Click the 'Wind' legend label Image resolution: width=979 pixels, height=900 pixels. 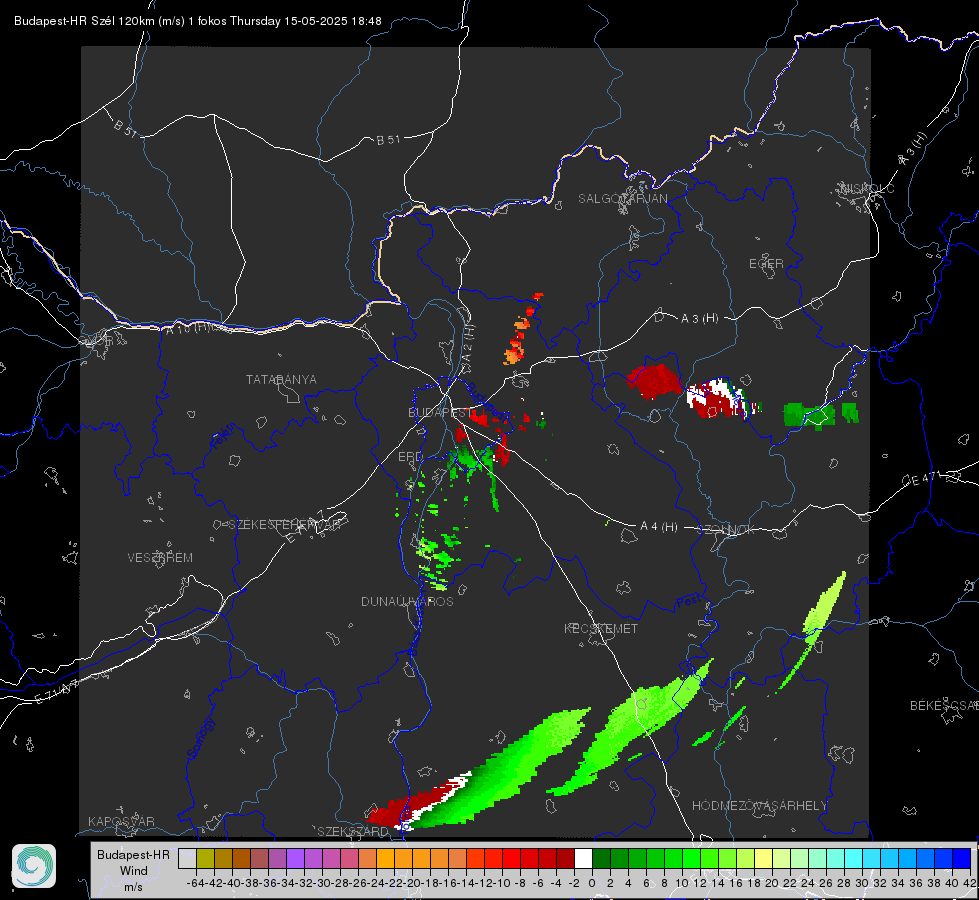(134, 871)
